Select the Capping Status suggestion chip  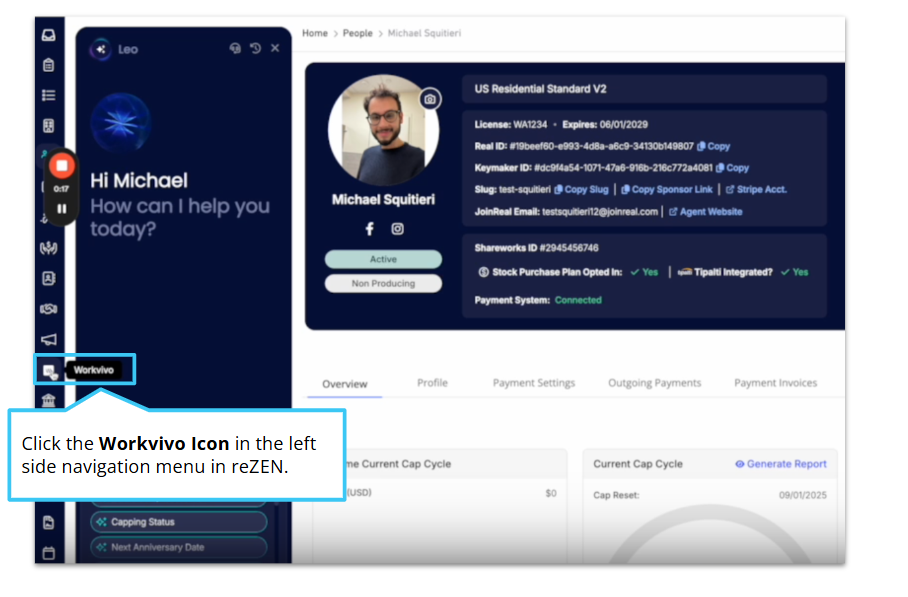(178, 522)
